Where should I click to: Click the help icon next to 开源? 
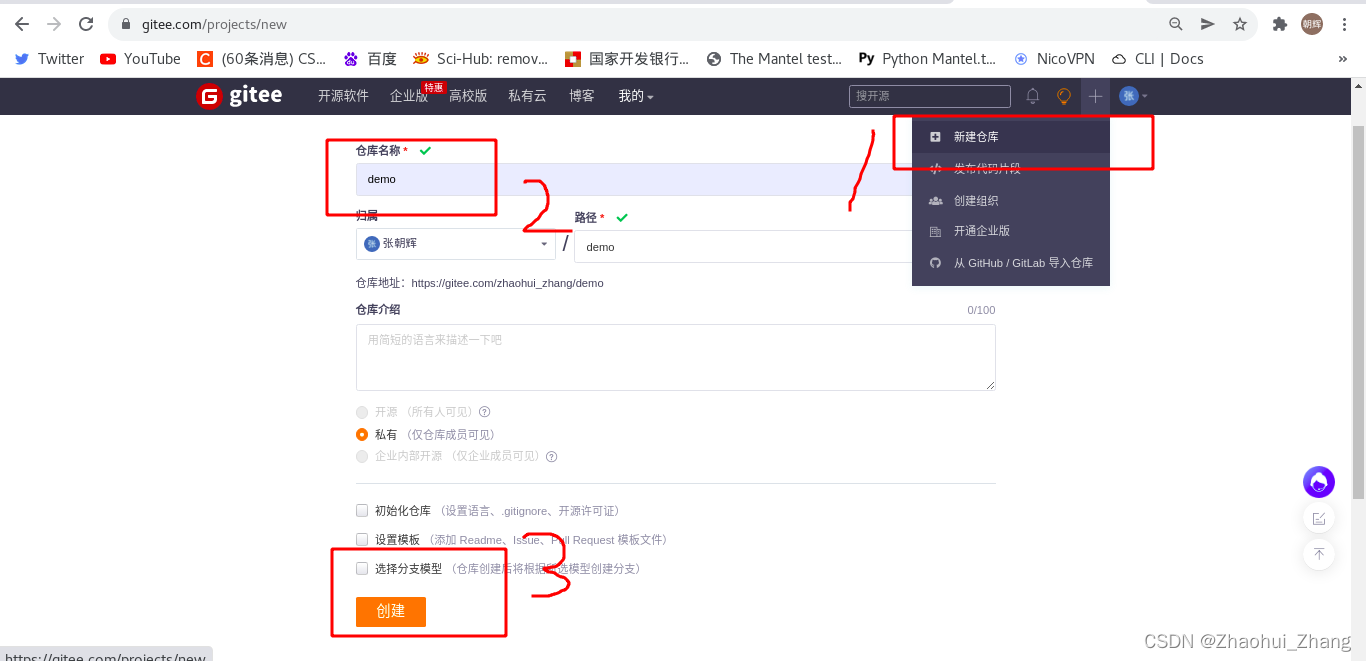pyautogui.click(x=484, y=412)
